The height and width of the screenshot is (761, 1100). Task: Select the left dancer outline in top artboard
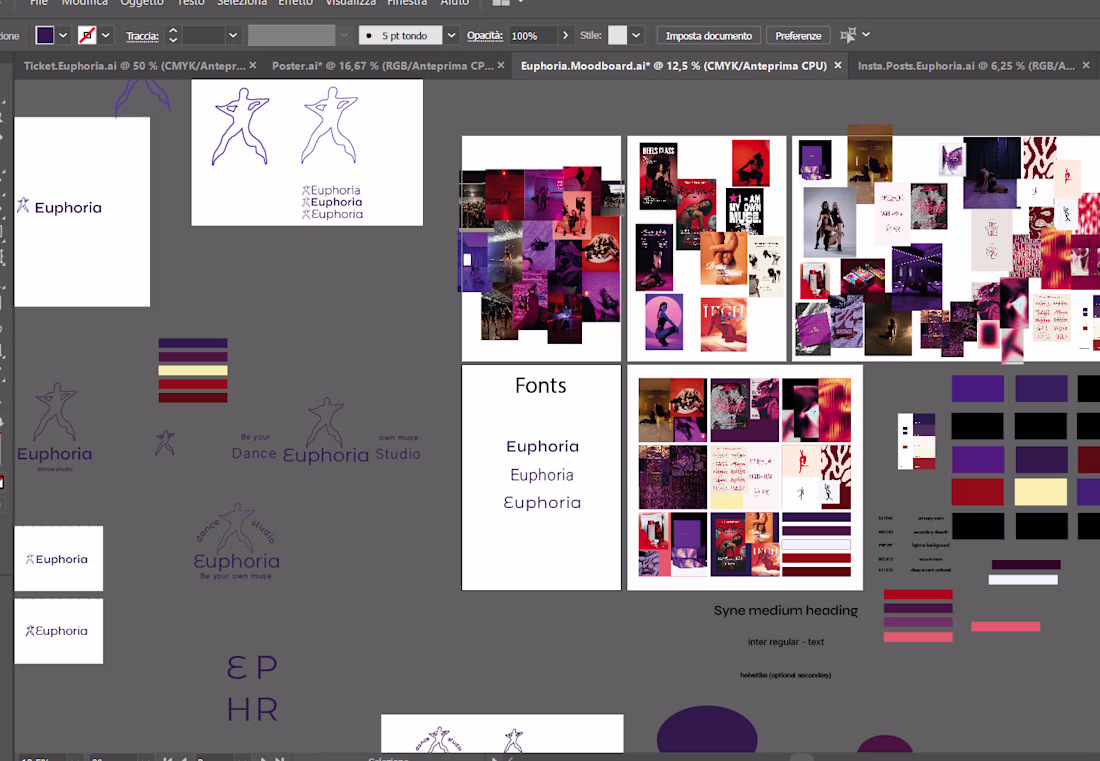[x=241, y=126]
